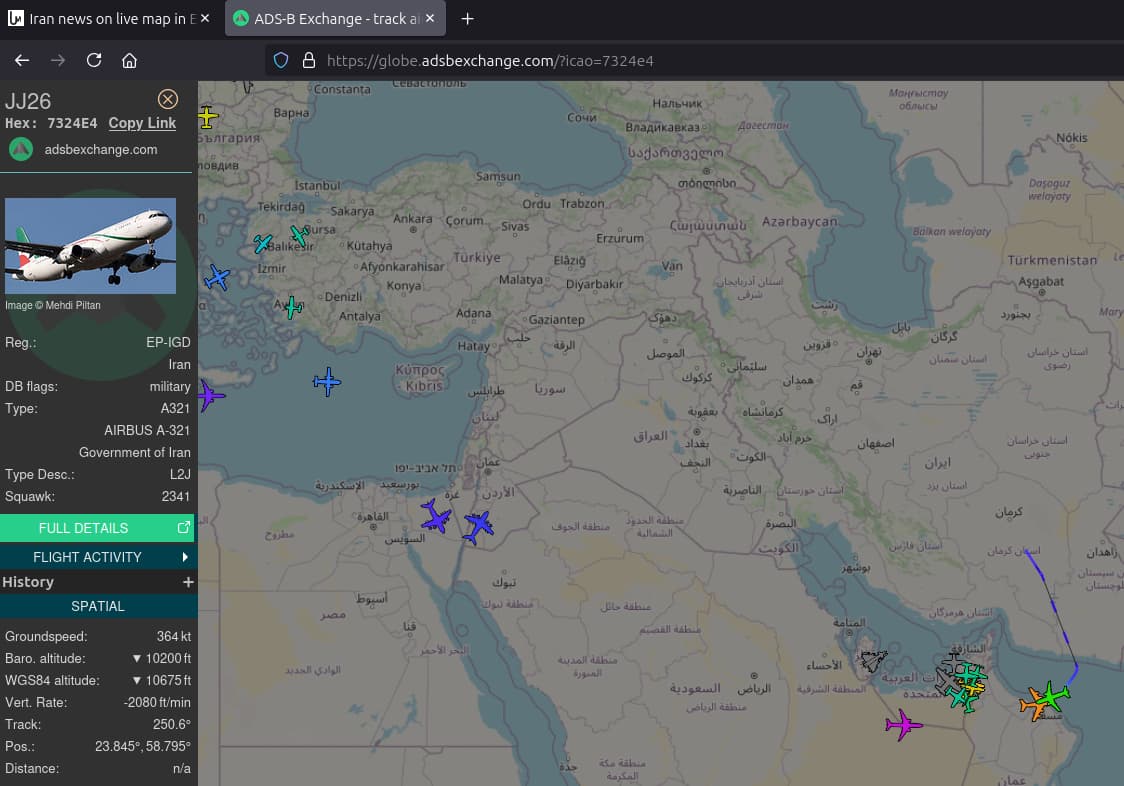The height and width of the screenshot is (786, 1124).
Task: Select the right blue aircraft over Sinai
Action: click(x=477, y=526)
